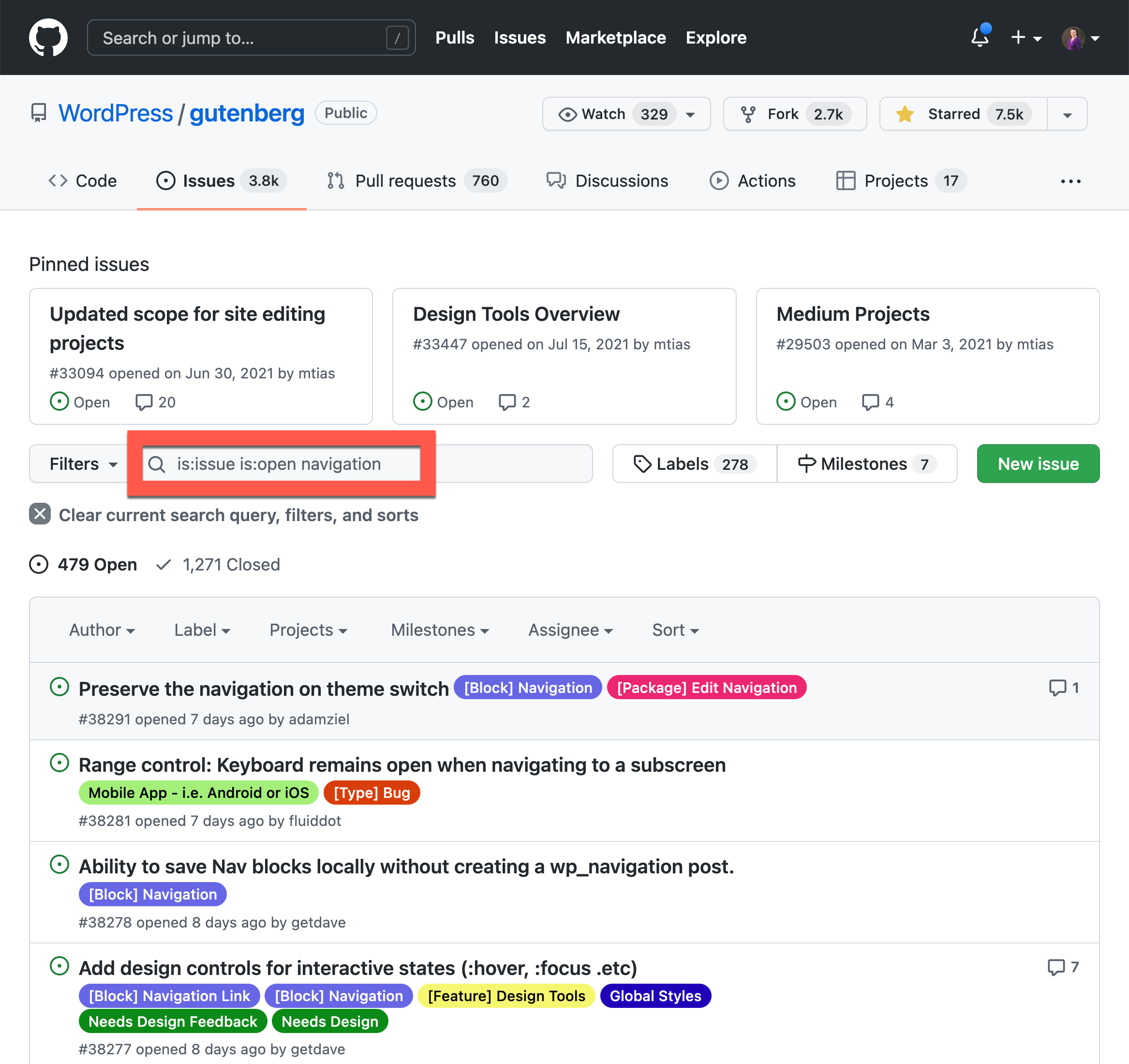
Task: Open the Actions tab
Action: pos(753,180)
